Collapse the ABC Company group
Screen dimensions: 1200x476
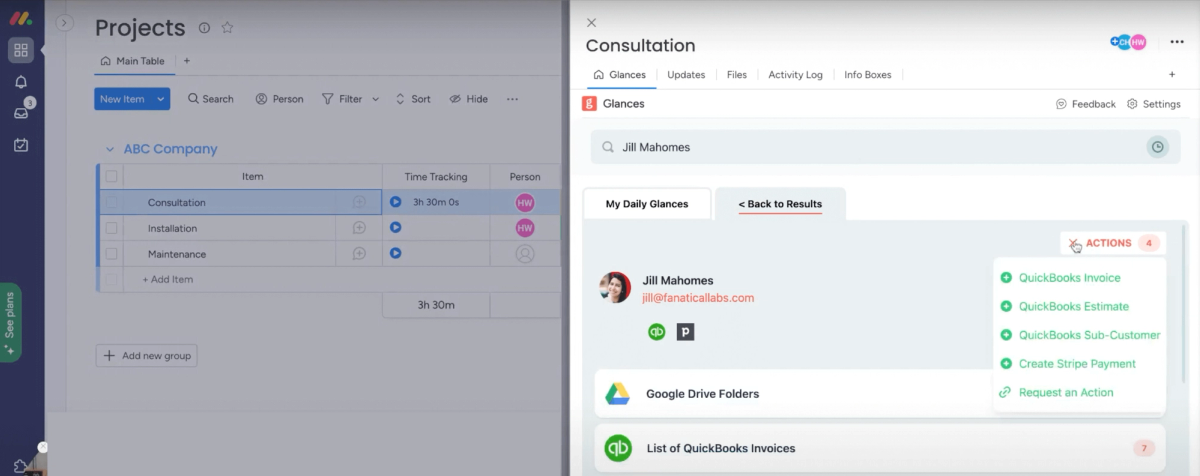tap(110, 149)
